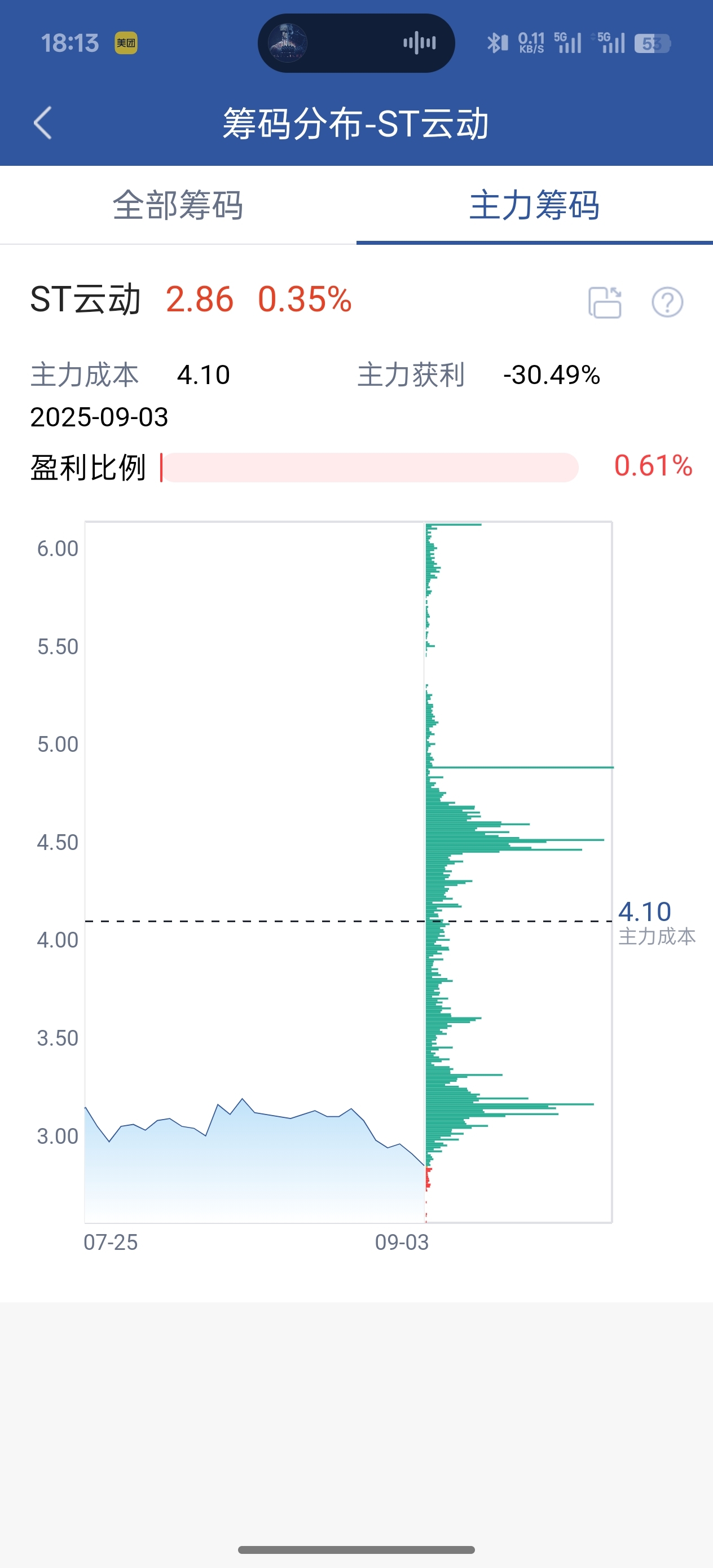Tap the 盈利比例 progress bar

[x=369, y=468]
